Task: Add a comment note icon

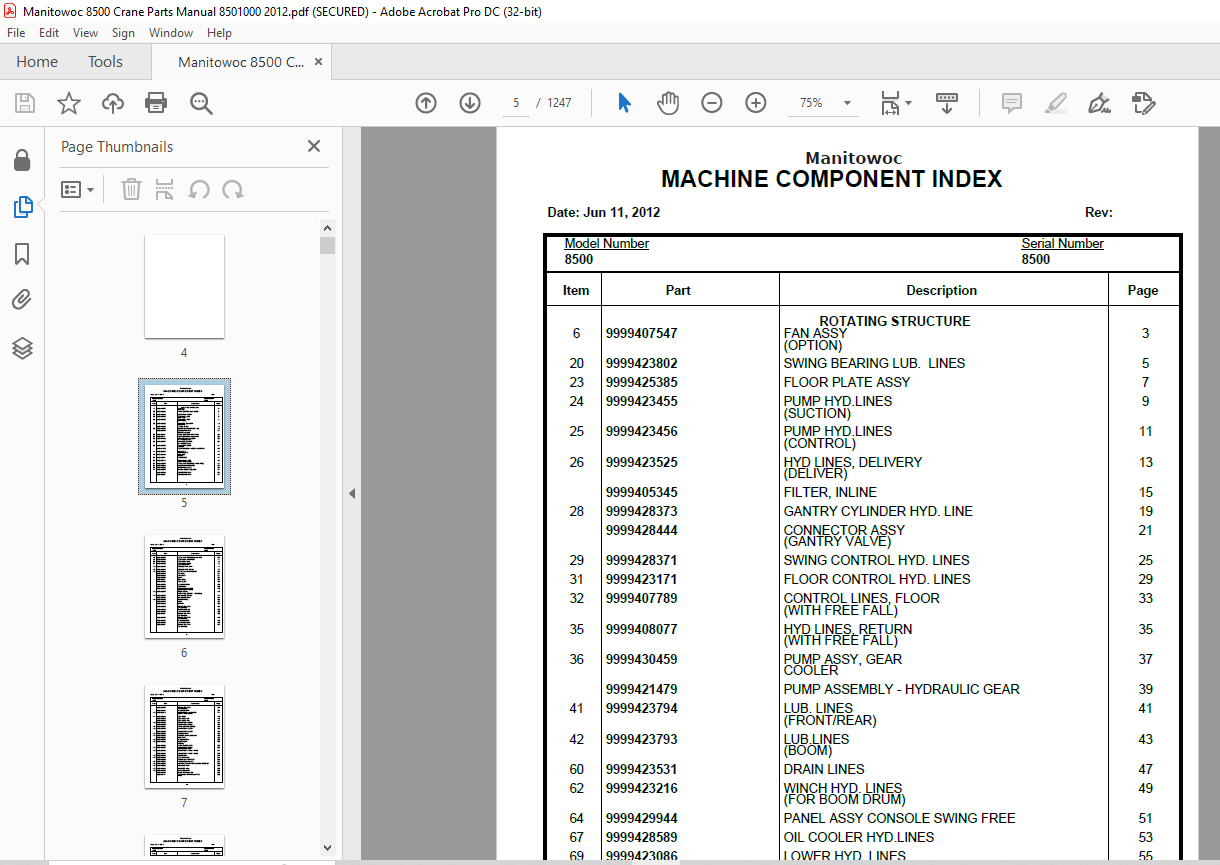Action: (x=1012, y=103)
